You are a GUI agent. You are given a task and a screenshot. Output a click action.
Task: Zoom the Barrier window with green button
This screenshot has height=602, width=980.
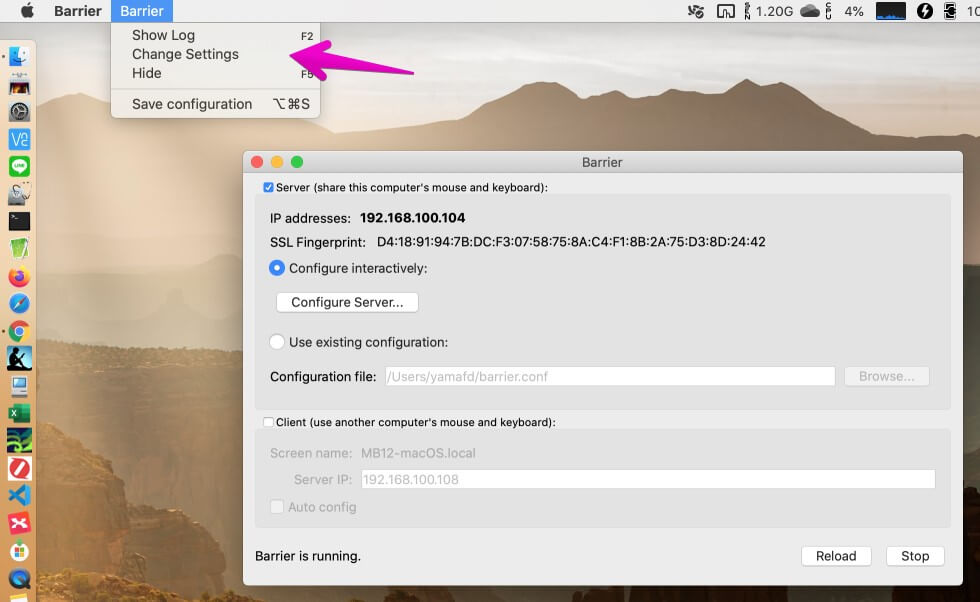[x=297, y=162]
